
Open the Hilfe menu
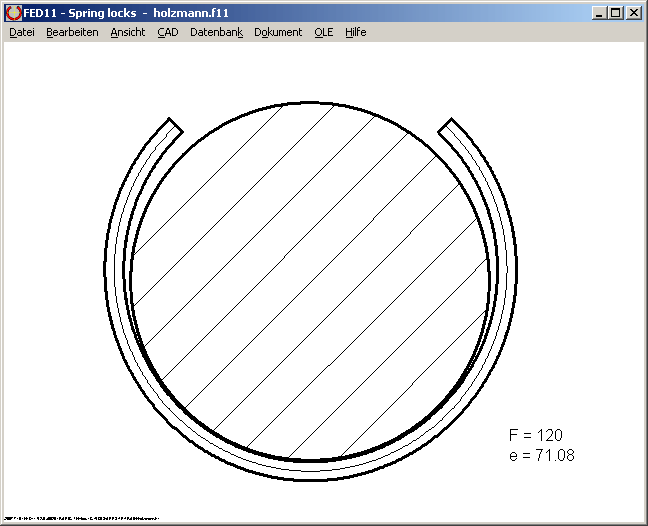pos(355,32)
